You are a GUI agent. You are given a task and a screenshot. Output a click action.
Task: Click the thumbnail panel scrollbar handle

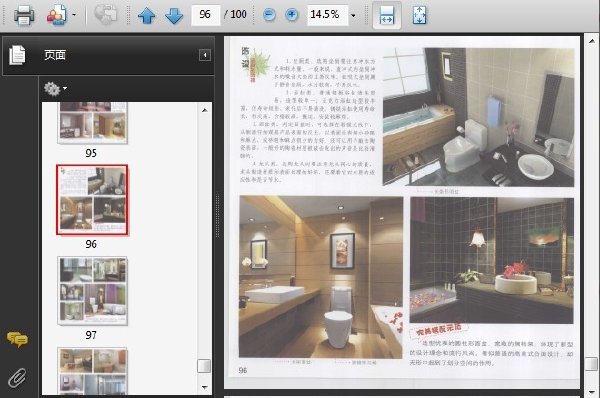[204, 366]
